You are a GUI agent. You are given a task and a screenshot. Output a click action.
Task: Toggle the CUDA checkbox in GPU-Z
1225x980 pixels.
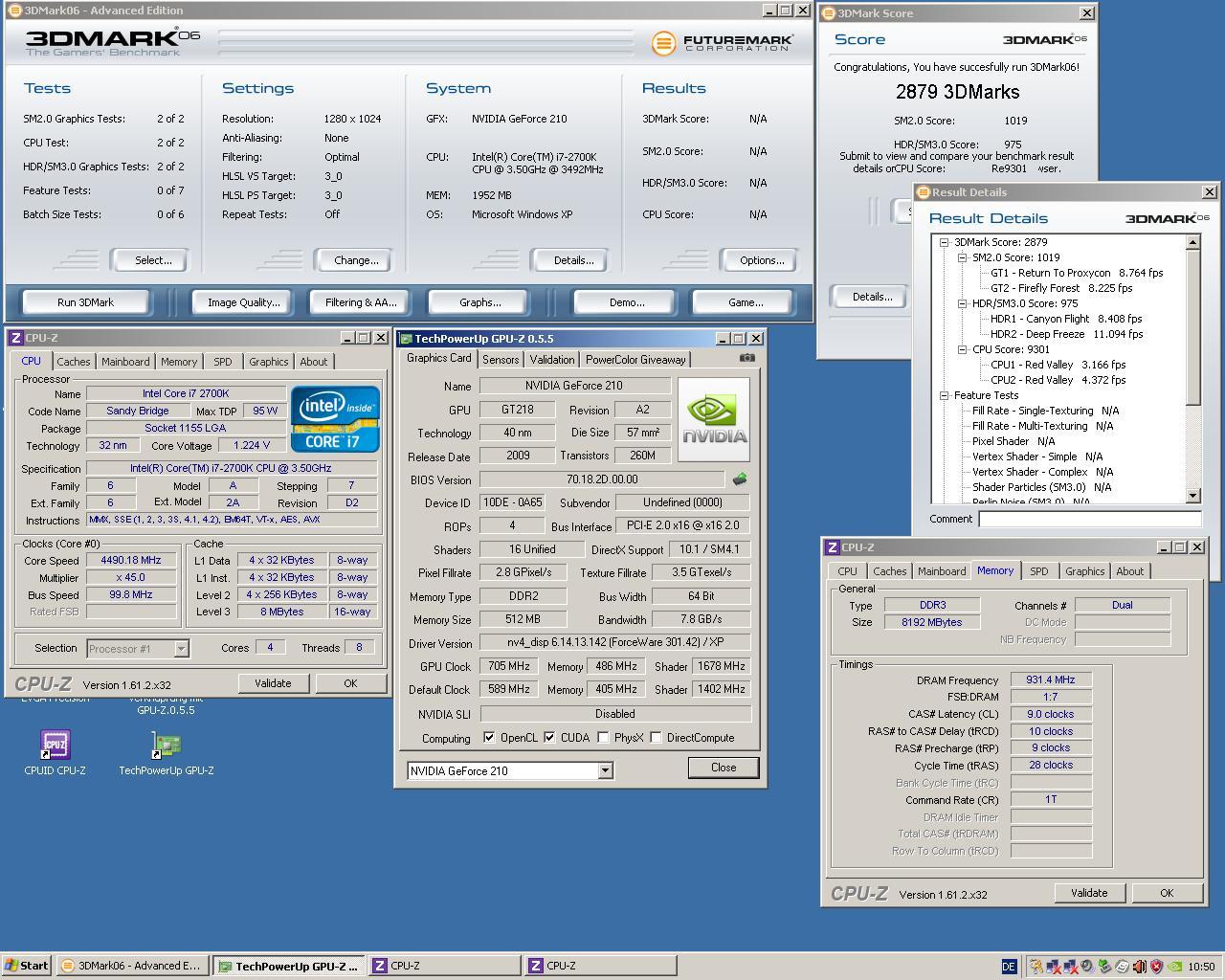point(549,738)
